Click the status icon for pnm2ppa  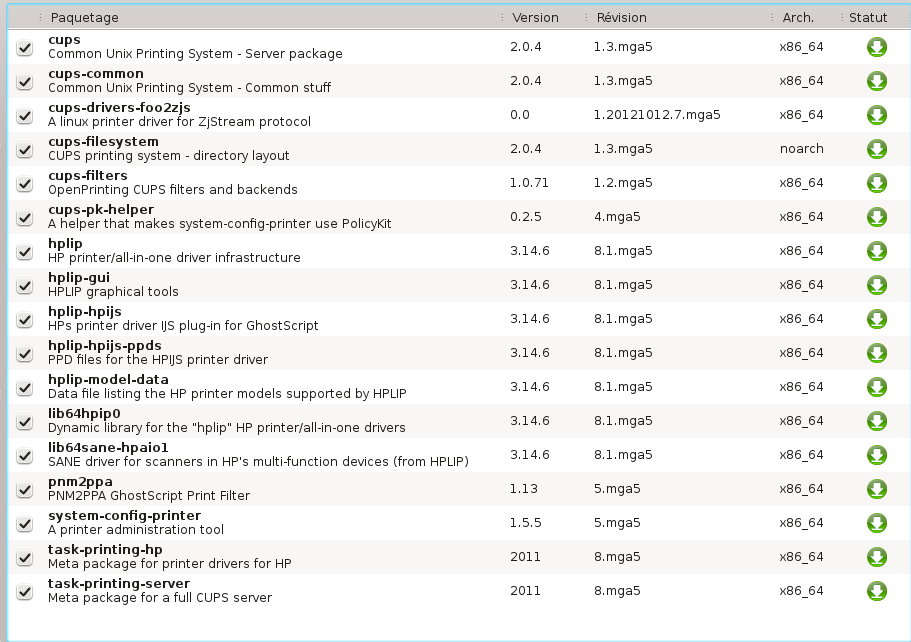(876, 489)
